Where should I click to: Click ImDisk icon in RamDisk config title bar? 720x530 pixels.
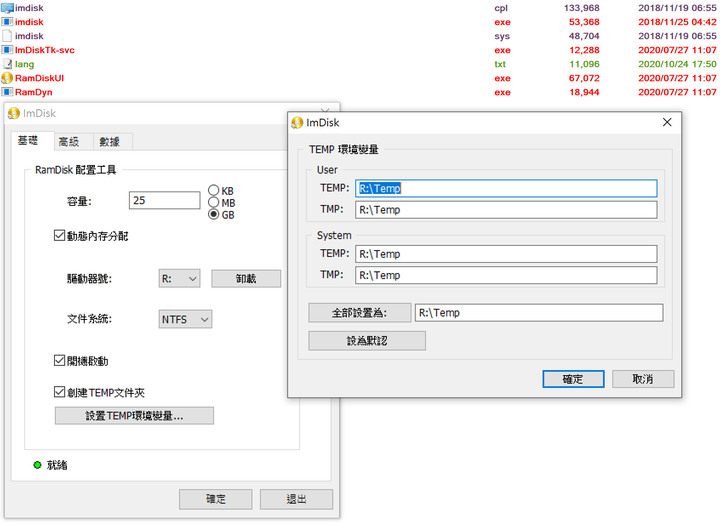[14, 113]
